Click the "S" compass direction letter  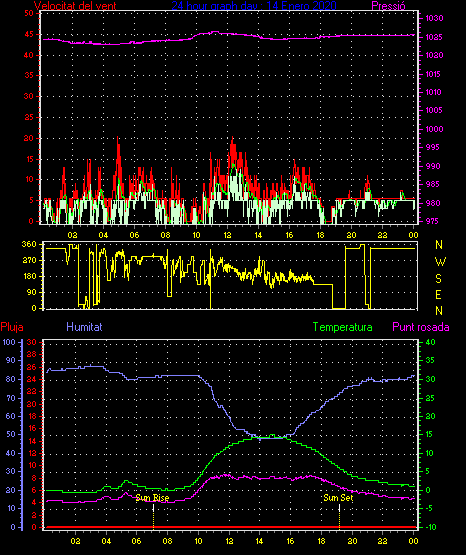[x=438, y=279]
